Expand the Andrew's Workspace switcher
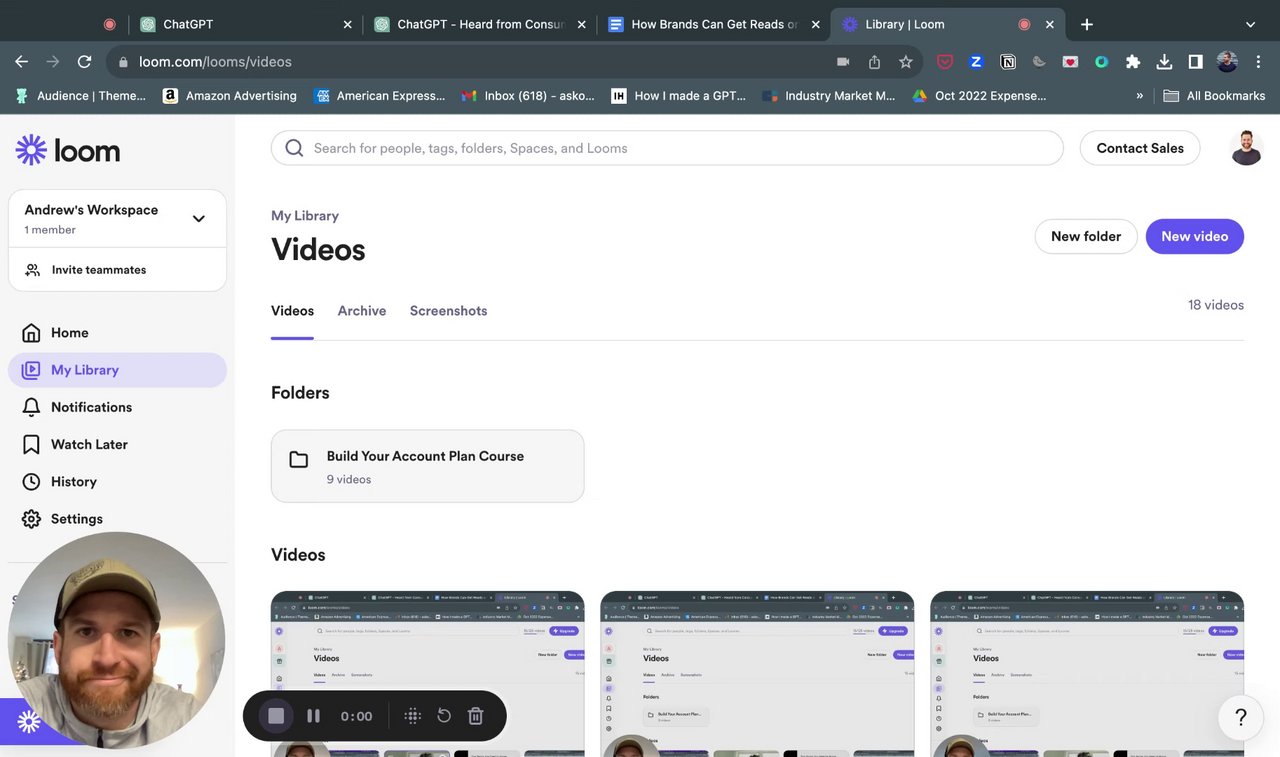This screenshot has height=757, width=1280. click(x=118, y=218)
